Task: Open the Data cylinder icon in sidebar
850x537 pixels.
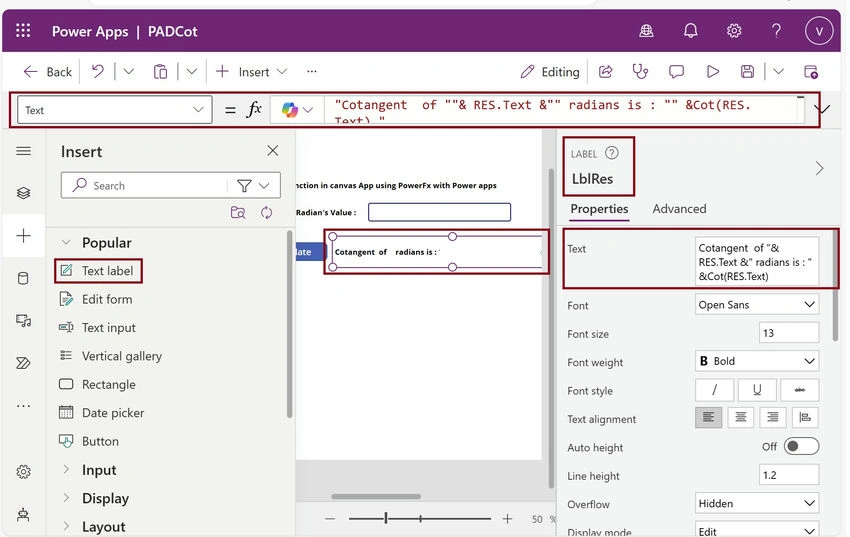Action: coord(23,279)
